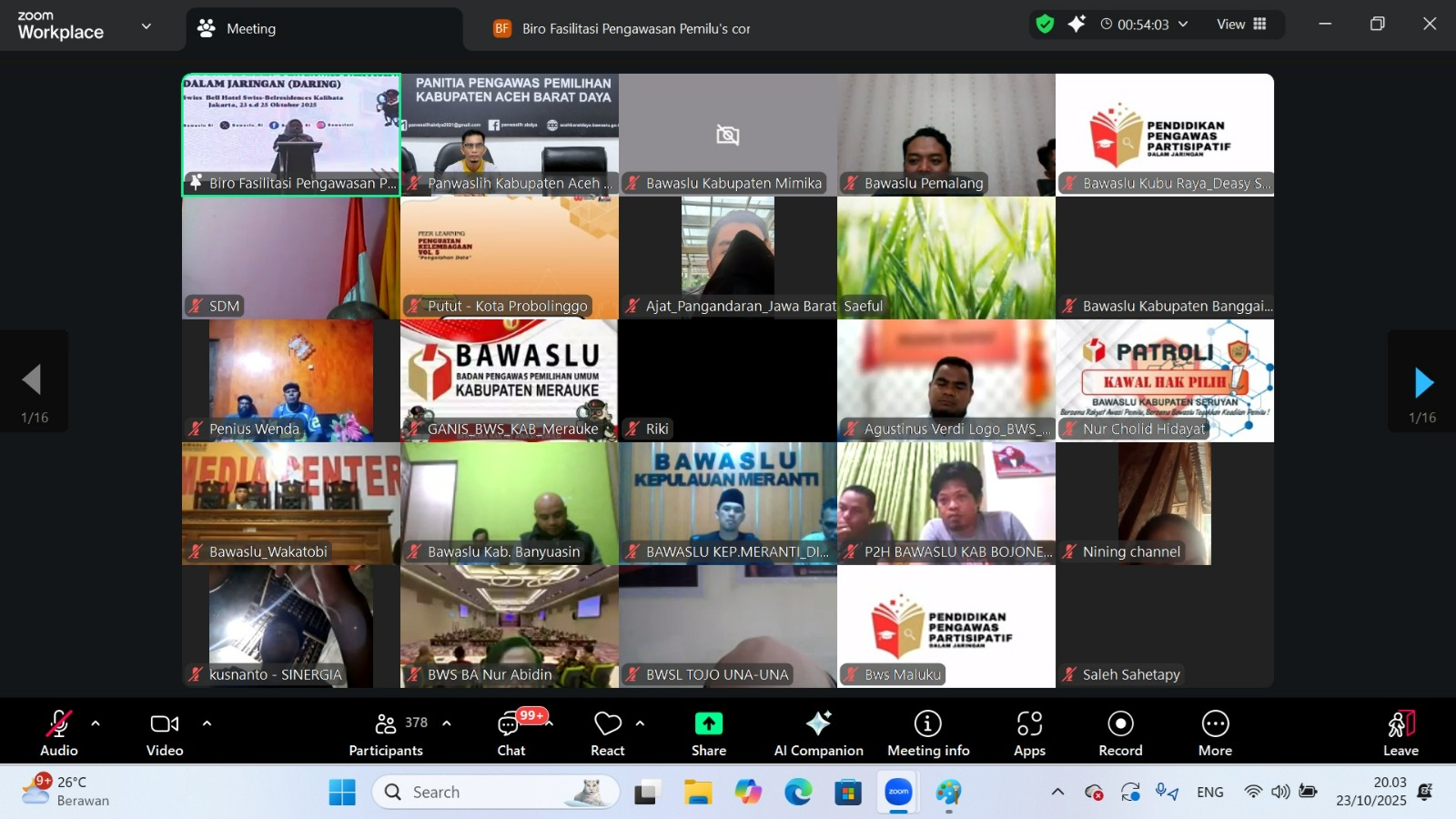Select Riki's black video tile

pos(728,380)
